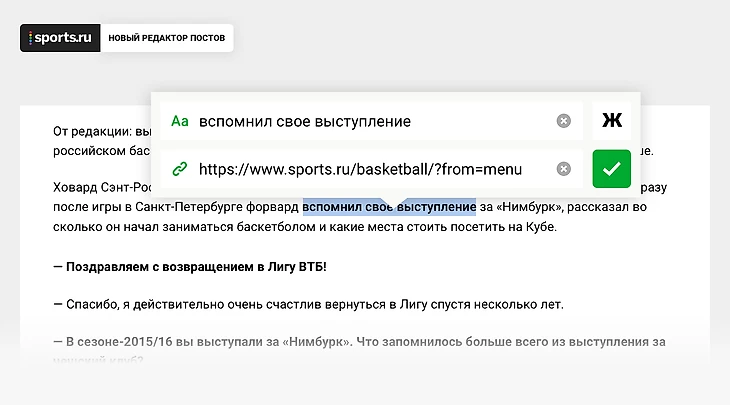This screenshot has height=405, width=730.
Task: Open the НОВЫЙ РЕДАКТОР ПОСТОВ label
Action: [167, 38]
